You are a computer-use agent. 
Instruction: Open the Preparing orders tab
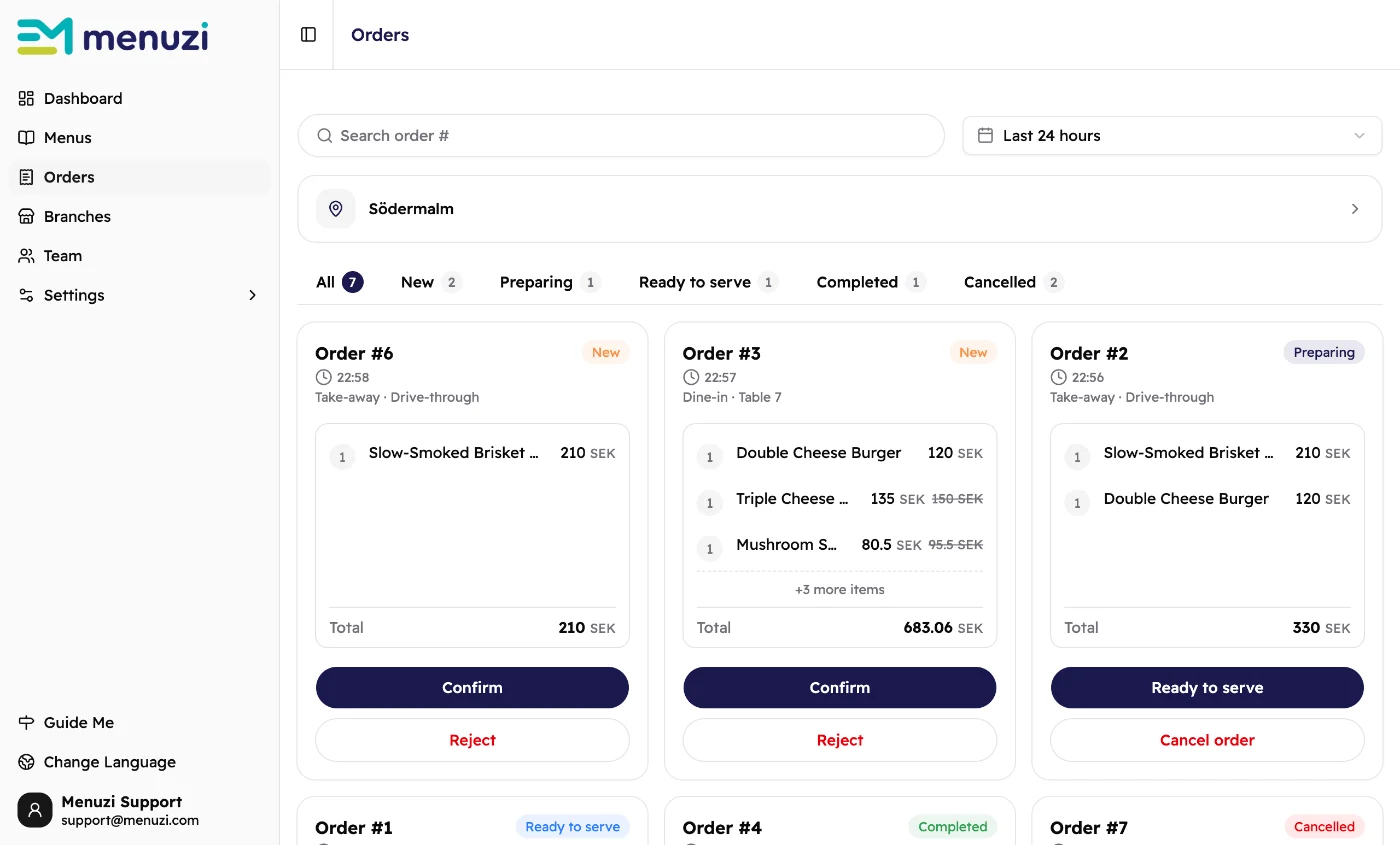pyautogui.click(x=550, y=282)
